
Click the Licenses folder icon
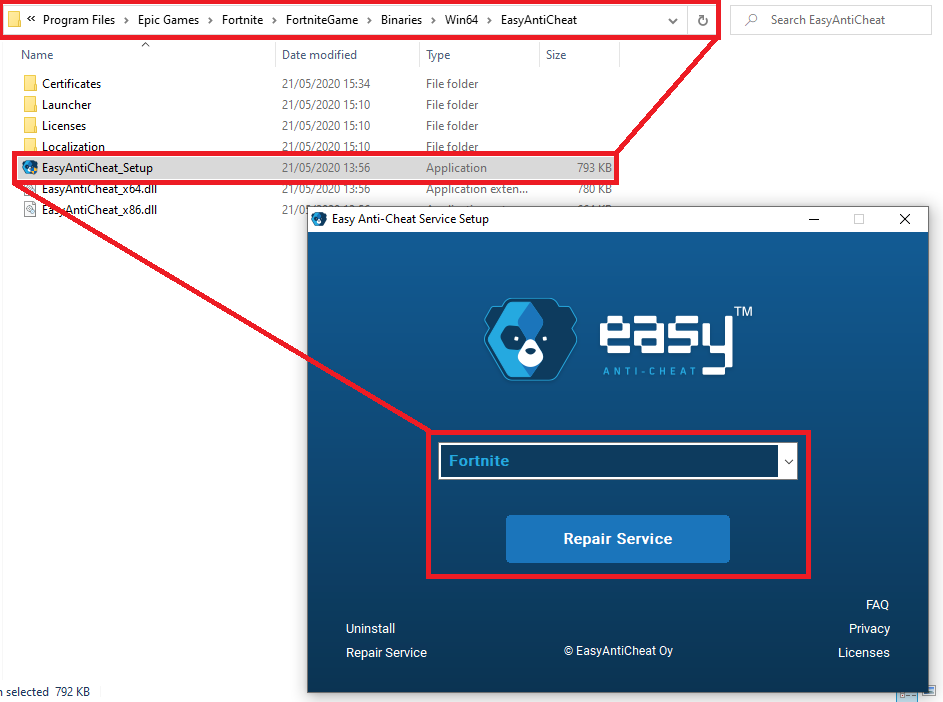30,125
